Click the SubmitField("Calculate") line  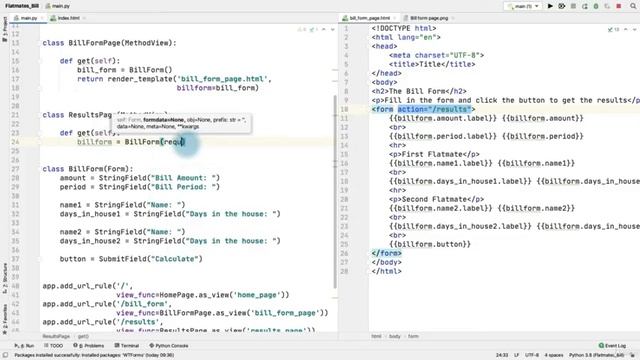pyautogui.click(x=131, y=259)
